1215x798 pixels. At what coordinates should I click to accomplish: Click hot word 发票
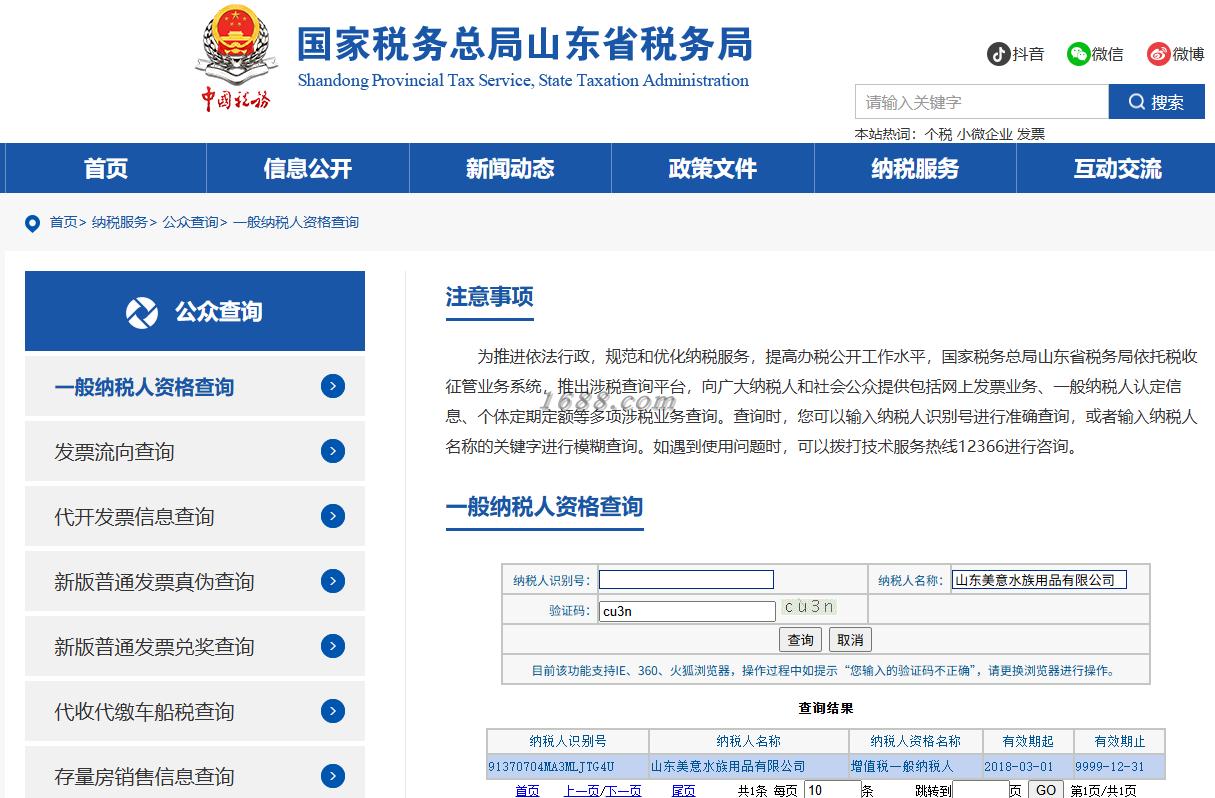[x=1031, y=134]
